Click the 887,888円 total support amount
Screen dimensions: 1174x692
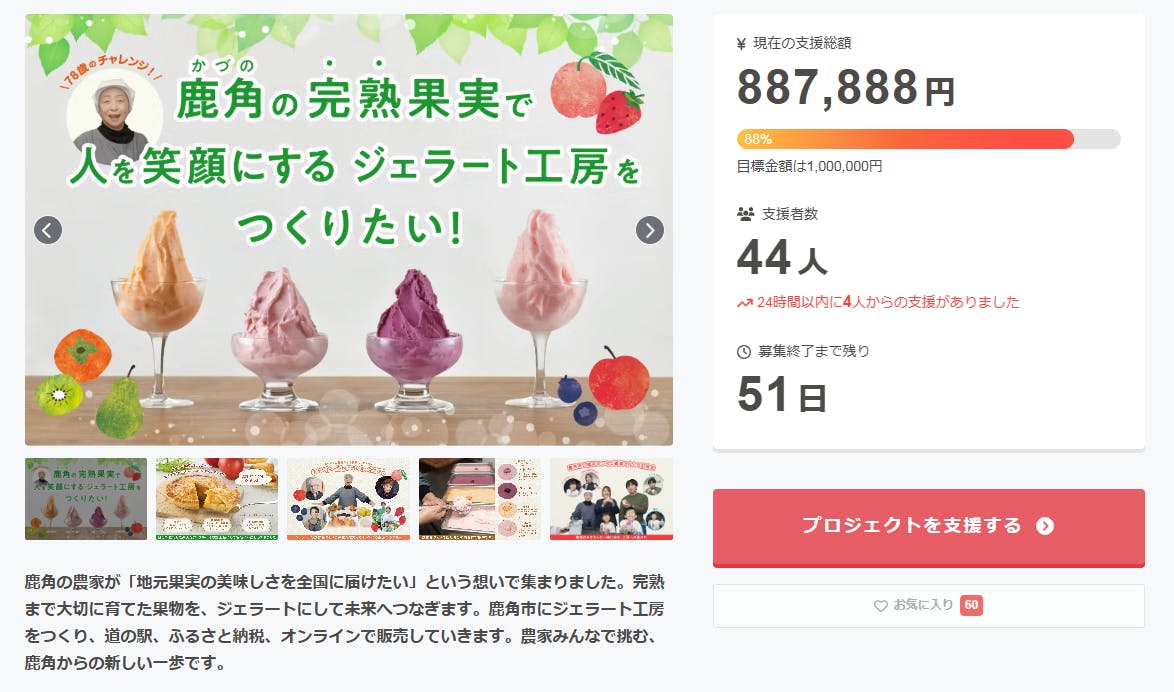[x=846, y=89]
